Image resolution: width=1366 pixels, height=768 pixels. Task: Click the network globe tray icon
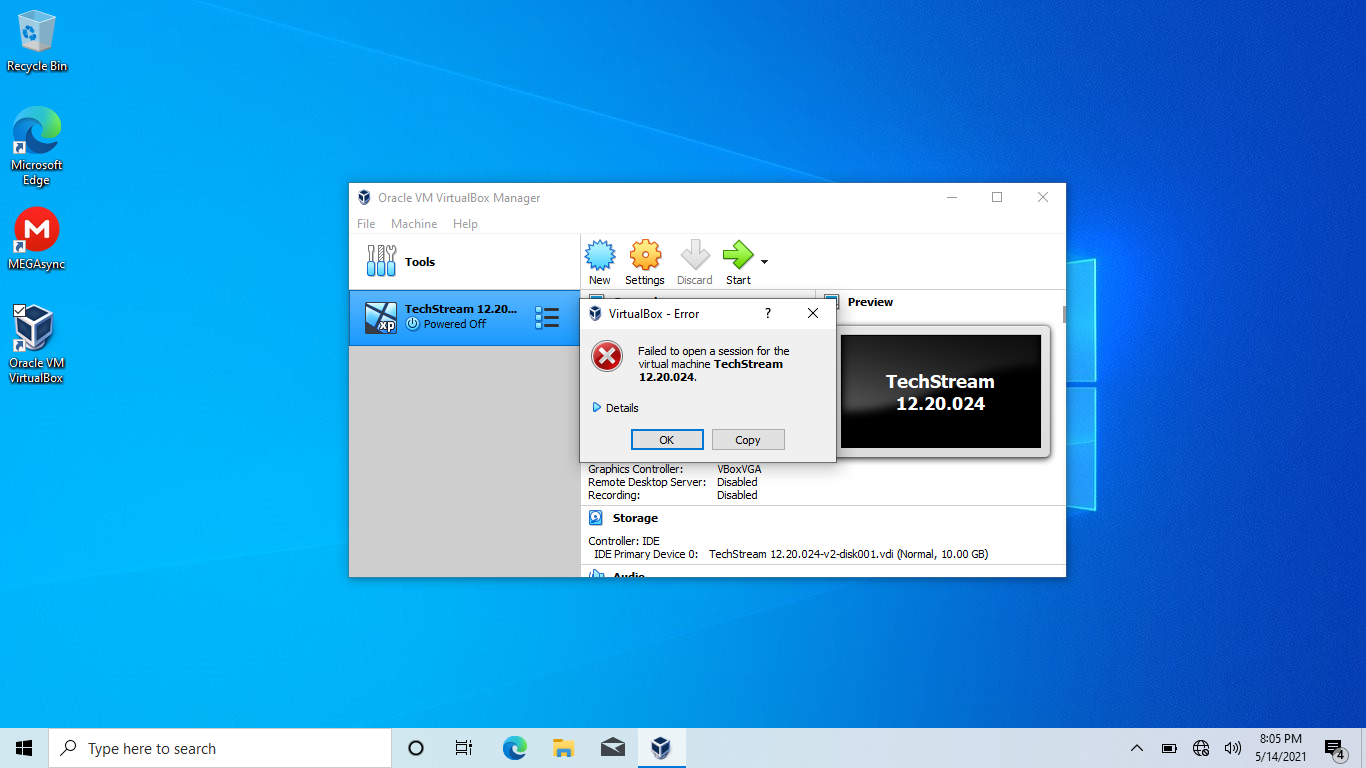click(1201, 748)
